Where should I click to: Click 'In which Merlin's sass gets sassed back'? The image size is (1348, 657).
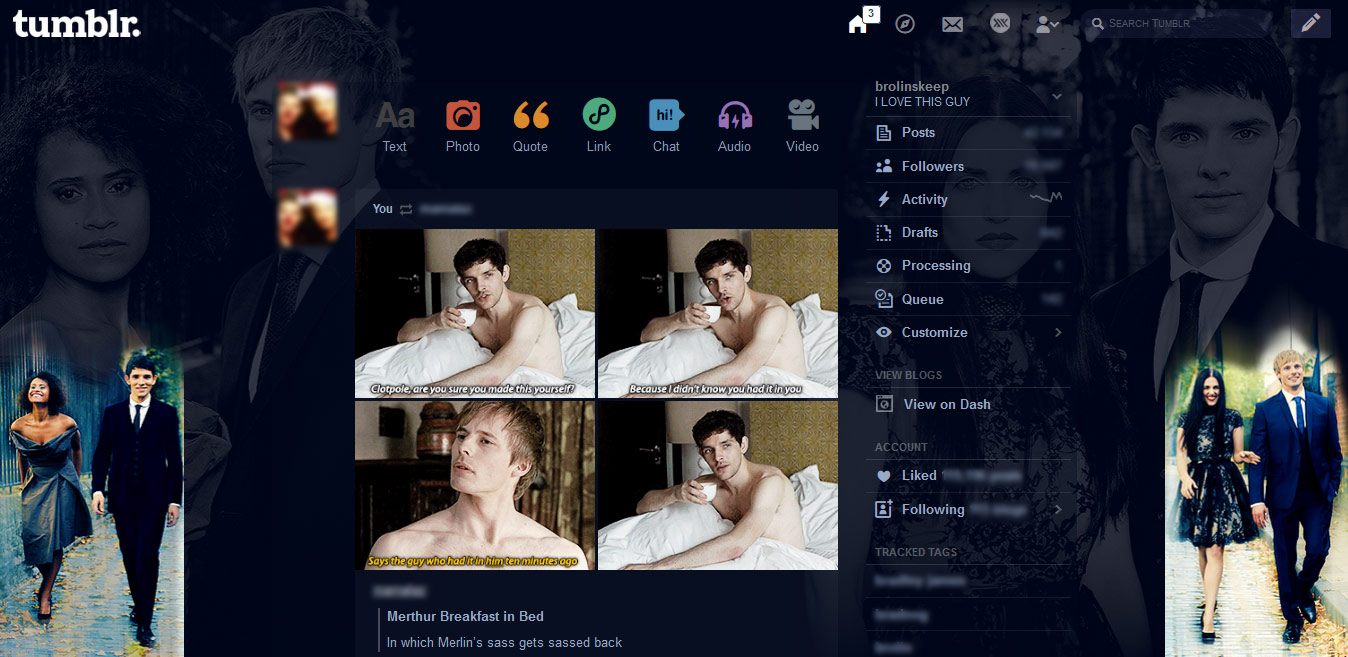504,642
